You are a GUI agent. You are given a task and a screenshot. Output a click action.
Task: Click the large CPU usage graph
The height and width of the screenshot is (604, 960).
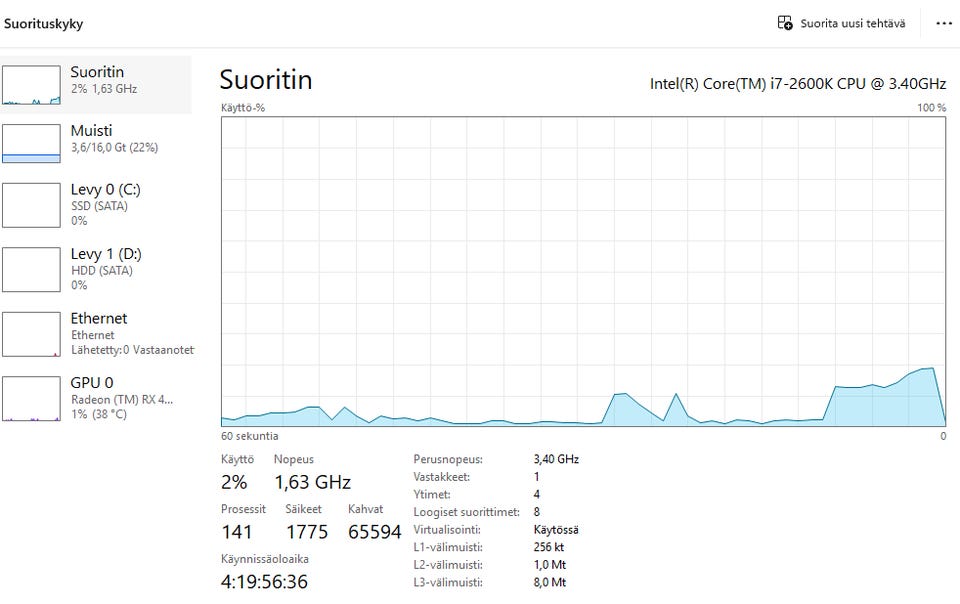click(583, 271)
